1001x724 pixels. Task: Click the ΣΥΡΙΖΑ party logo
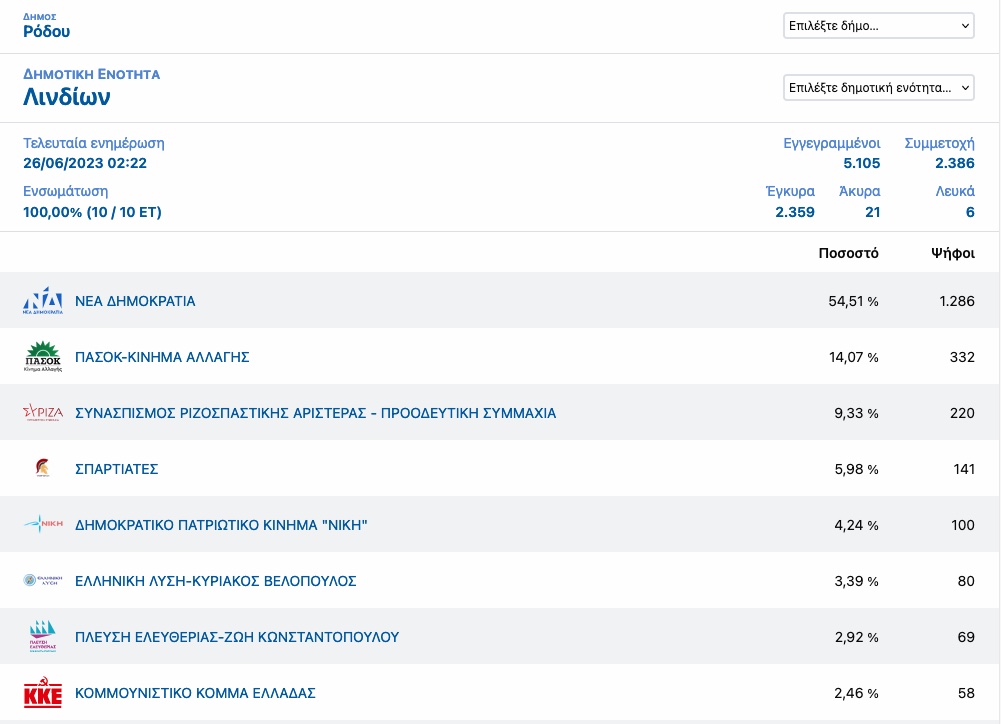[x=43, y=412]
